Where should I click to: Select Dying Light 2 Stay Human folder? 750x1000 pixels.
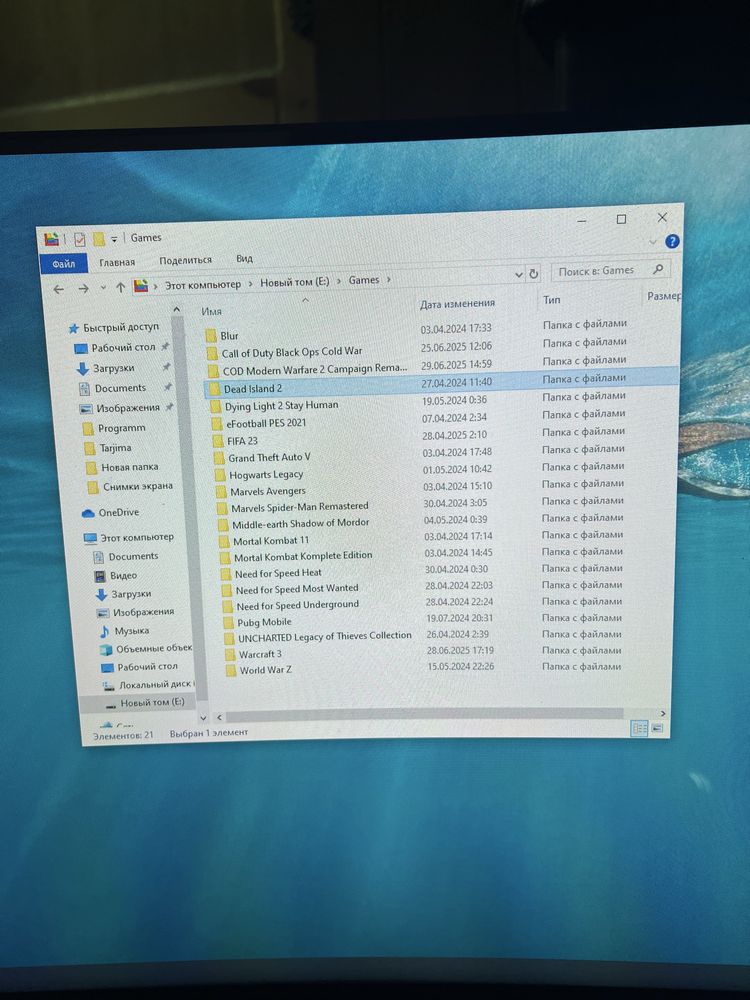274,406
